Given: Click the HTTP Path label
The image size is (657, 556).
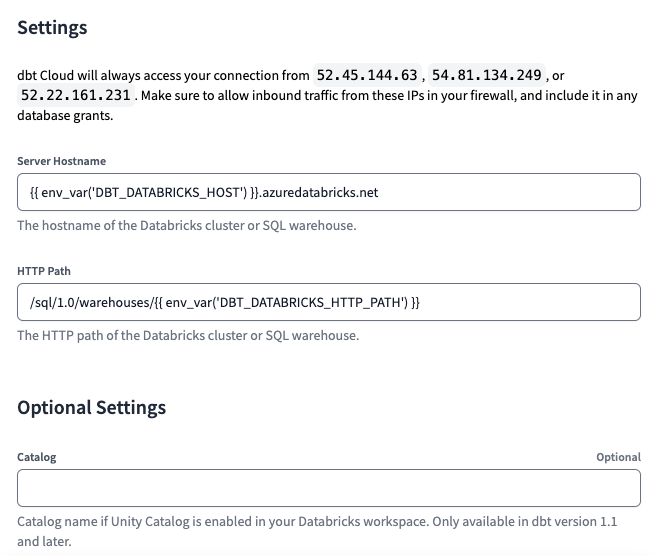Looking at the screenshot, I should [x=44, y=271].
